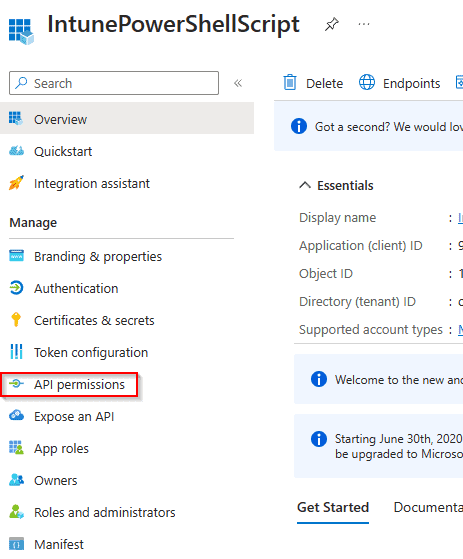
Task: Collapse the Essentials section
Action: coord(305,185)
